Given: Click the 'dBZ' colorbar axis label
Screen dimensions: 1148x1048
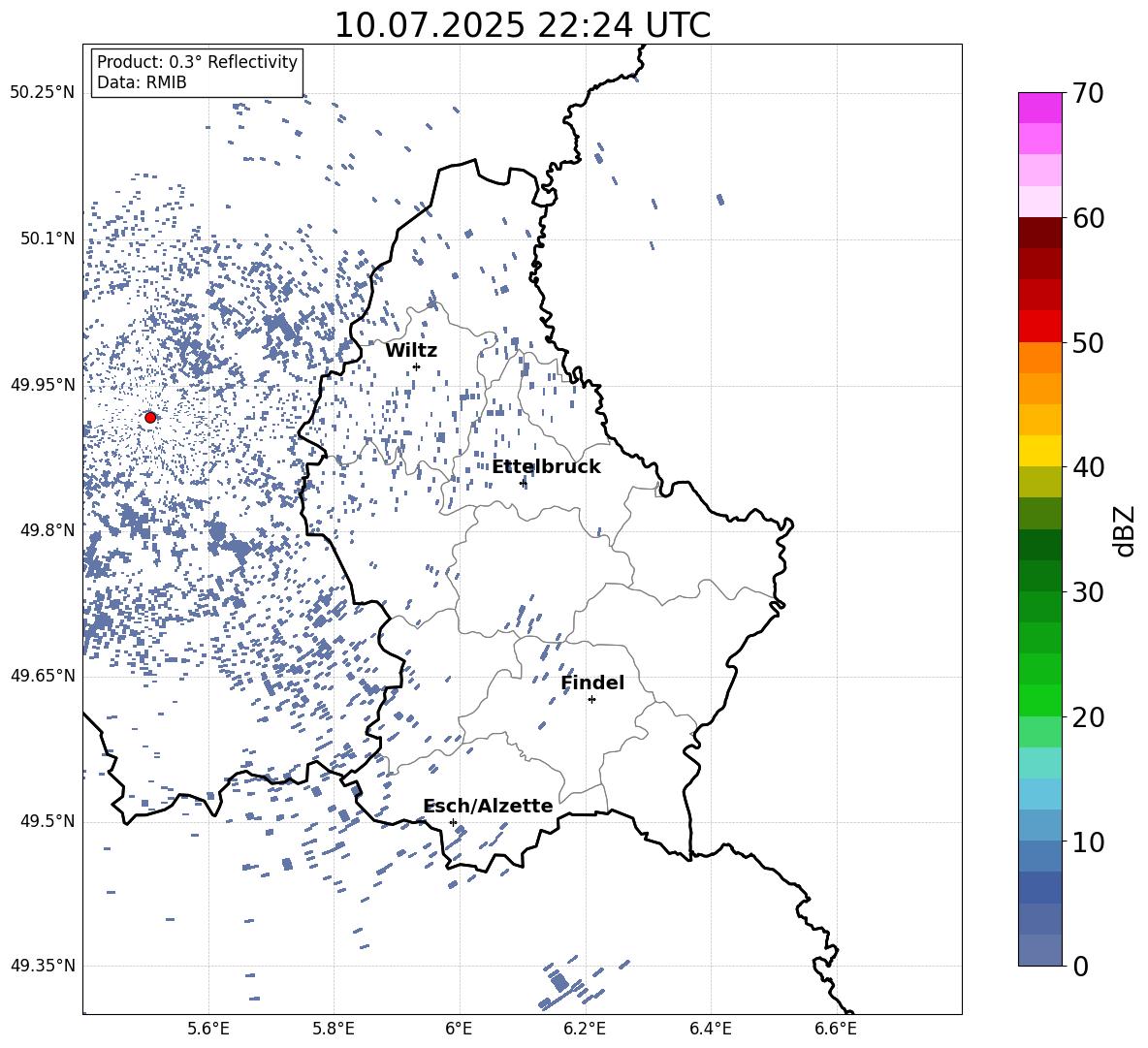Looking at the screenshot, I should click(1125, 531).
